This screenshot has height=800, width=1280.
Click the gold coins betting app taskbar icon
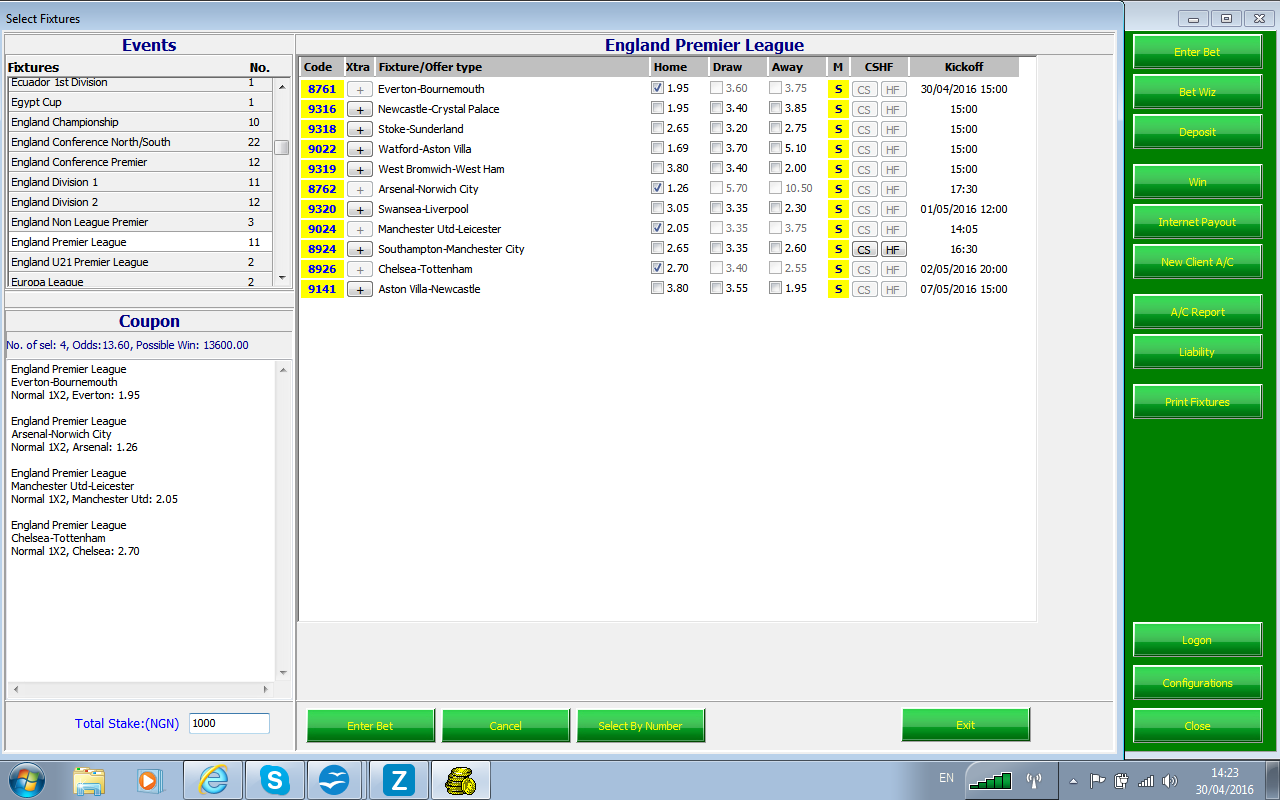pos(460,780)
